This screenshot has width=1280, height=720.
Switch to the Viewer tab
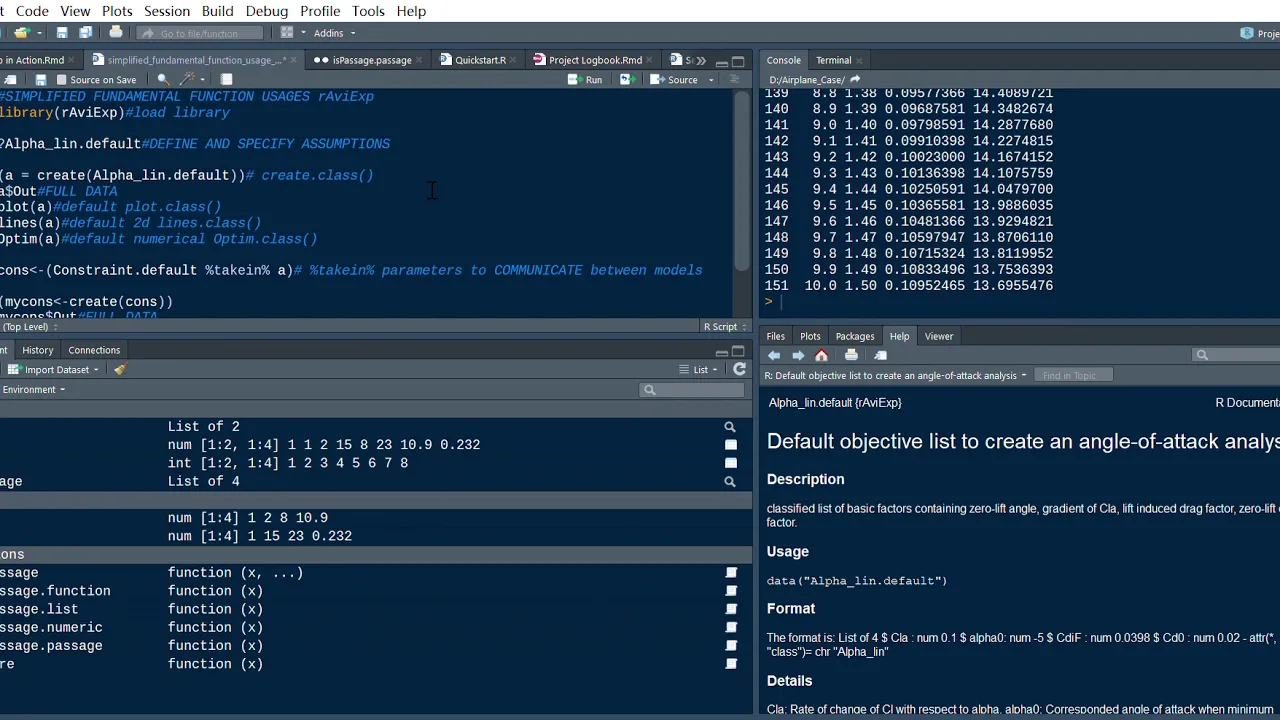pos(939,336)
